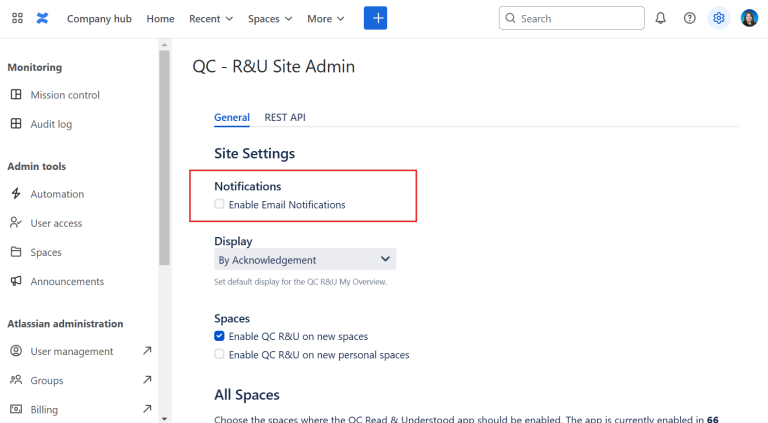This screenshot has height=423, width=768.
Task: Click the settings gear icon
Action: point(719,18)
